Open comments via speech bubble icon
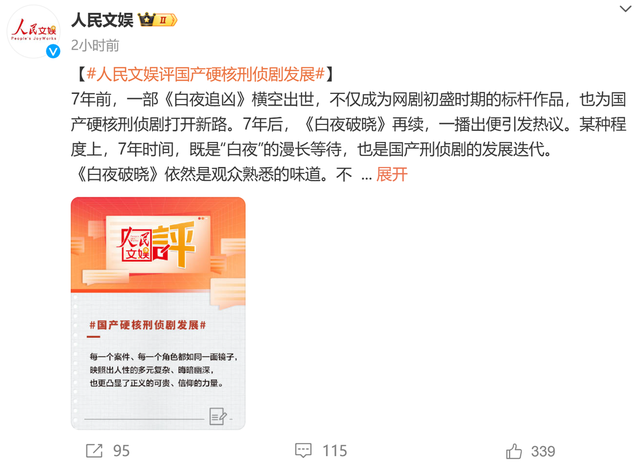 (303, 451)
